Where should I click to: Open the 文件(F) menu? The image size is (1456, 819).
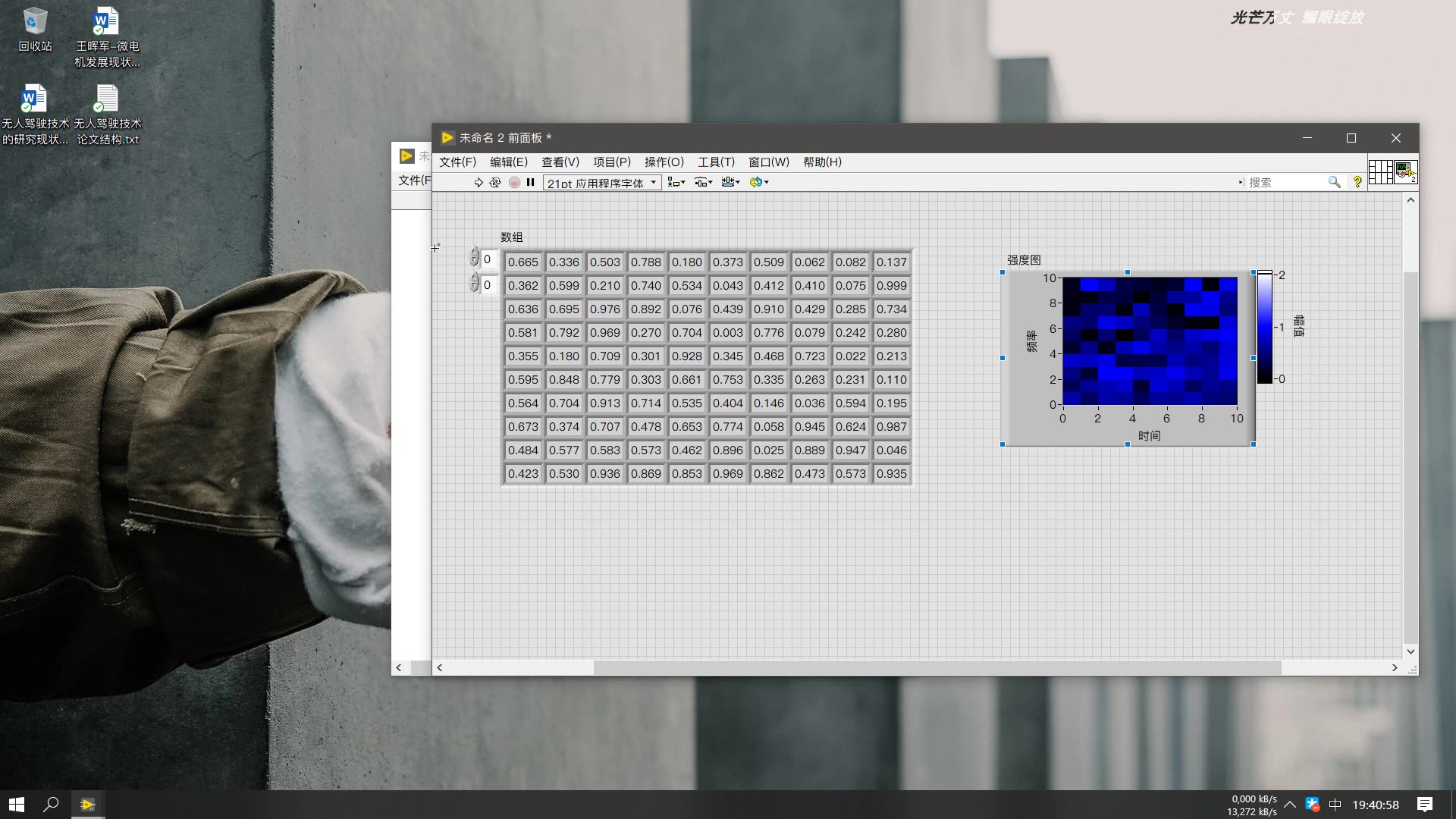[457, 162]
